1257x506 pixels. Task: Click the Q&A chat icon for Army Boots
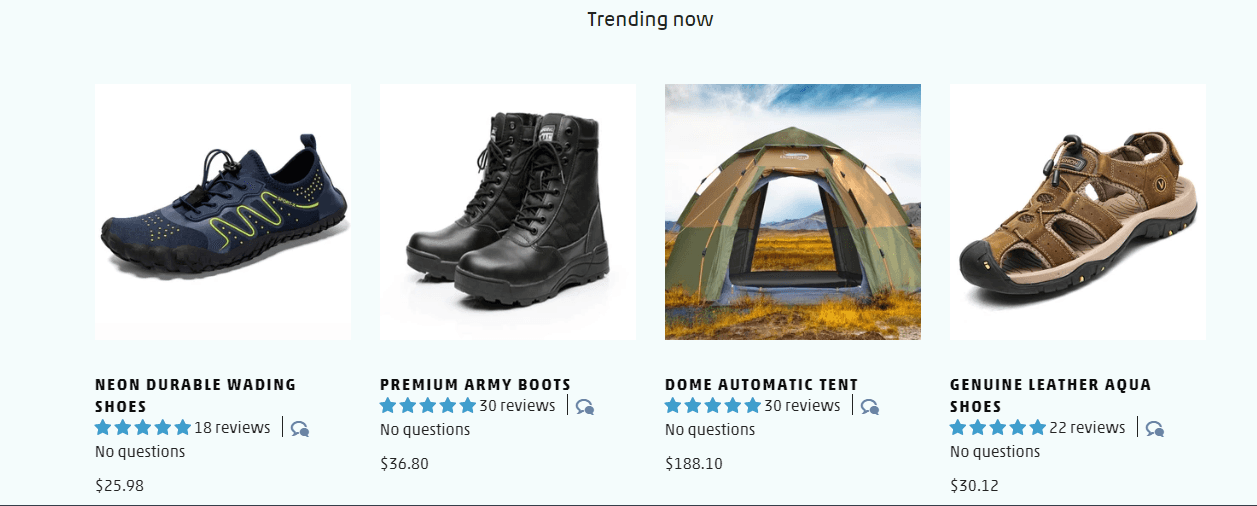585,407
